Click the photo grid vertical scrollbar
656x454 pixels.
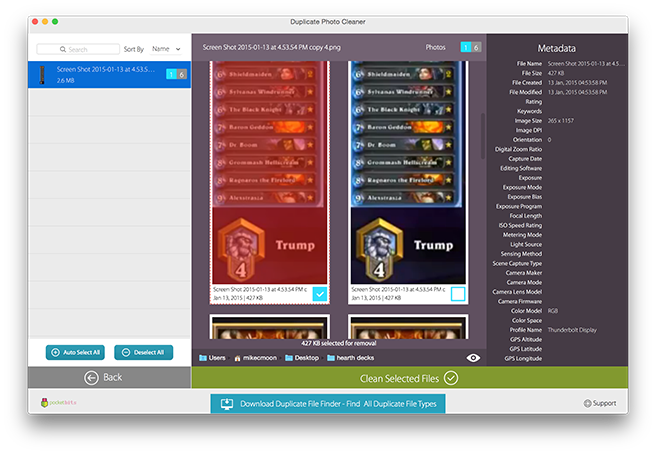482,136
